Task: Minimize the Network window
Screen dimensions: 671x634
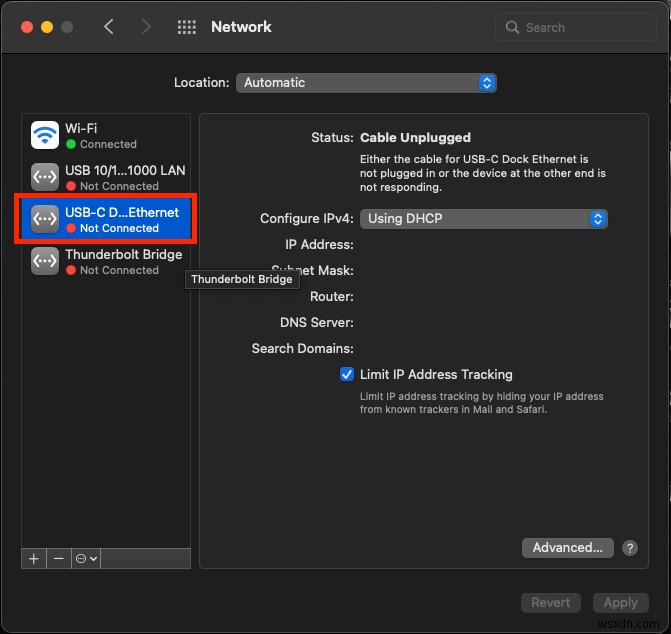Action: [47, 27]
